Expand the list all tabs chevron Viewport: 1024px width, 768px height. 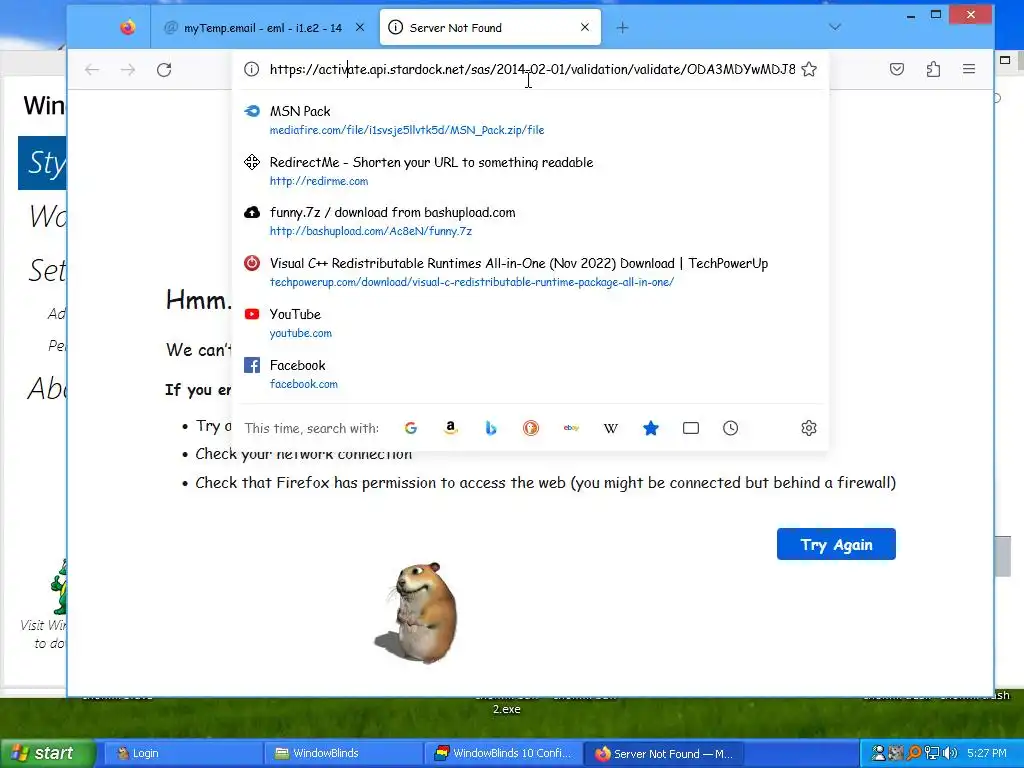pos(835,27)
